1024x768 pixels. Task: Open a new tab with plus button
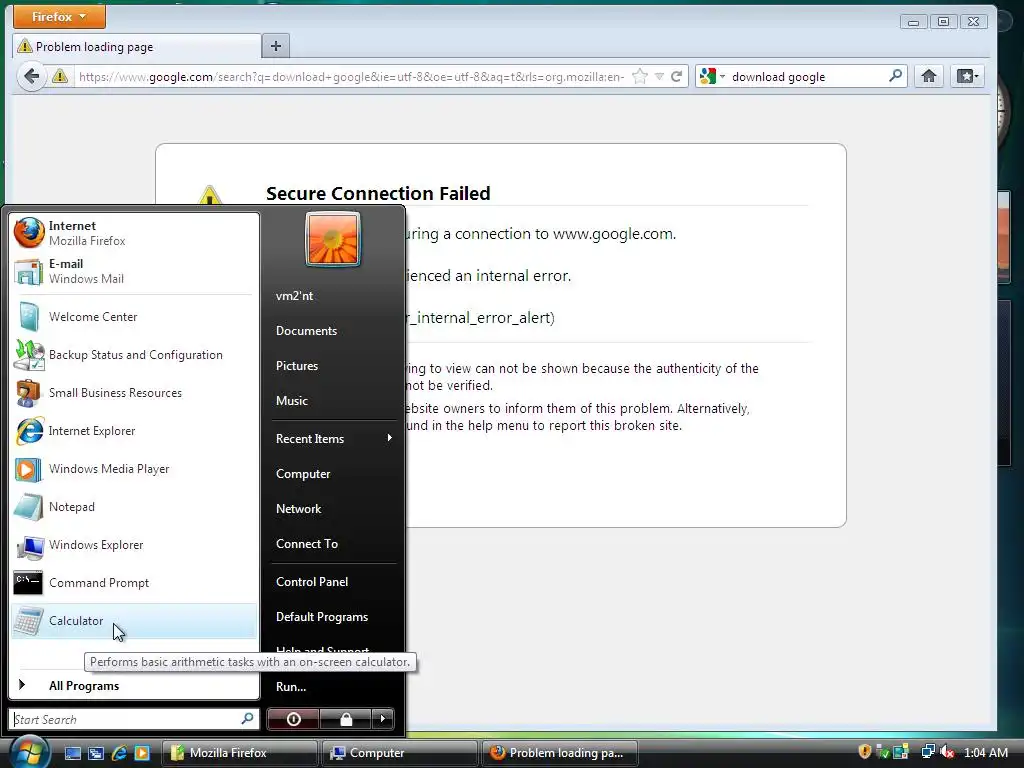(276, 46)
